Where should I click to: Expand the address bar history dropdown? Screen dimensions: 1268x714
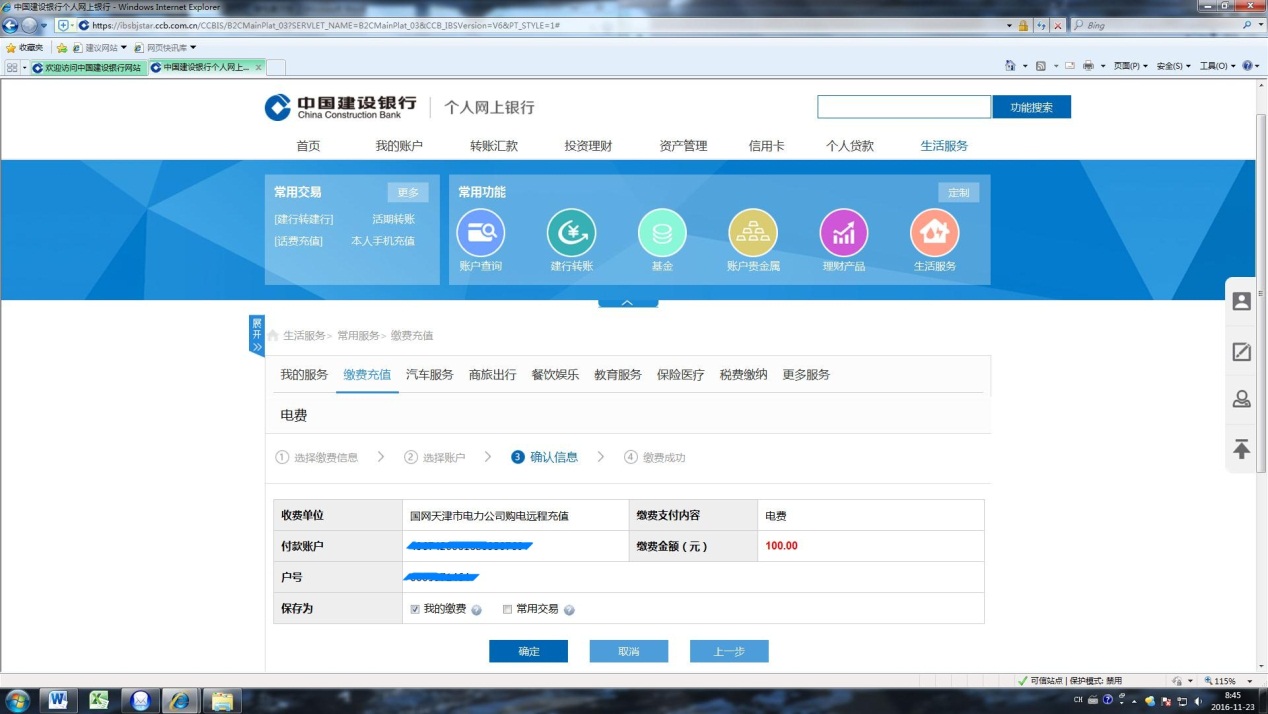coord(1010,25)
